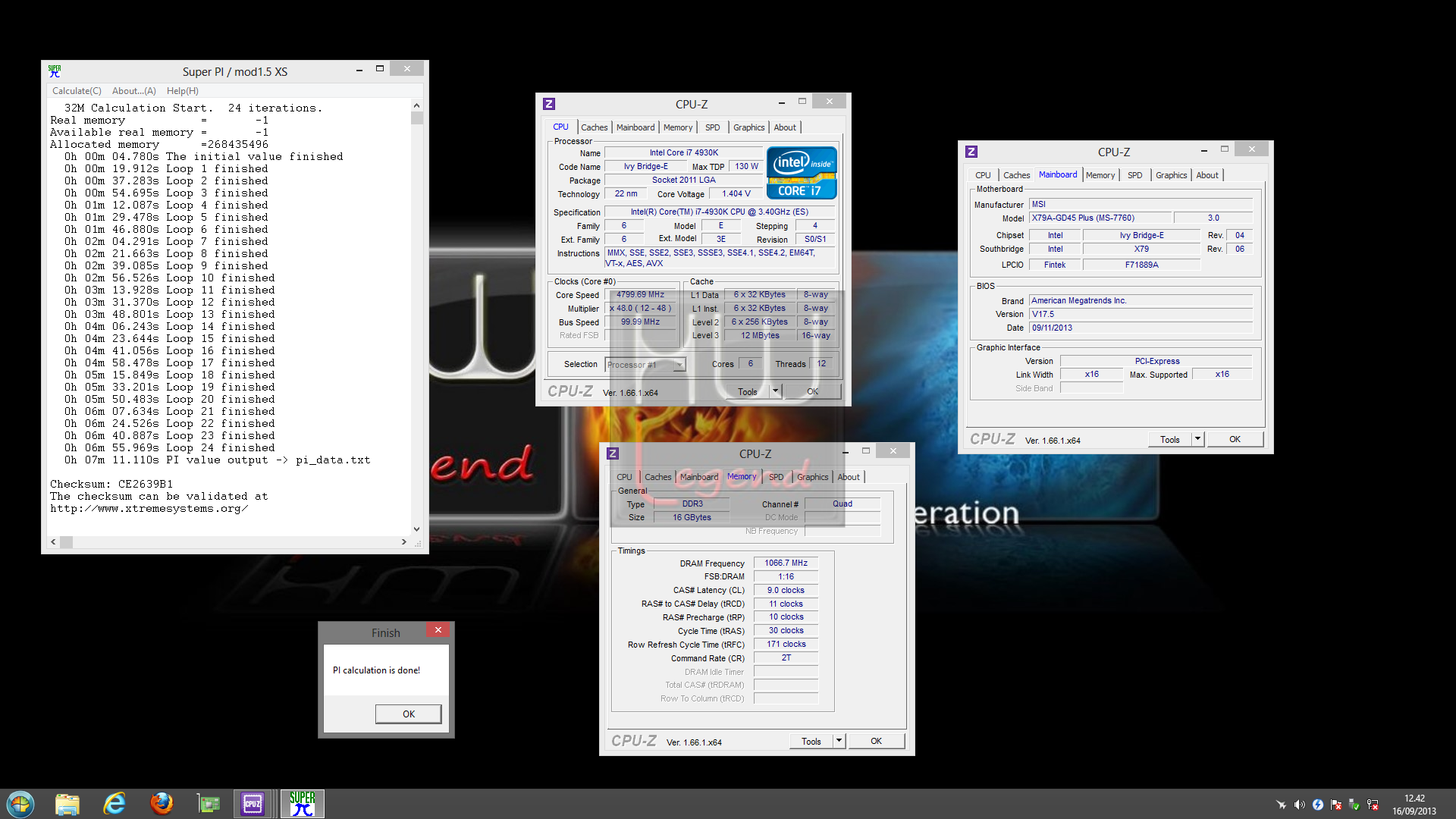The width and height of the screenshot is (1456, 819).
Task: Open the Help(H) menu in Super PI
Action: click(183, 91)
